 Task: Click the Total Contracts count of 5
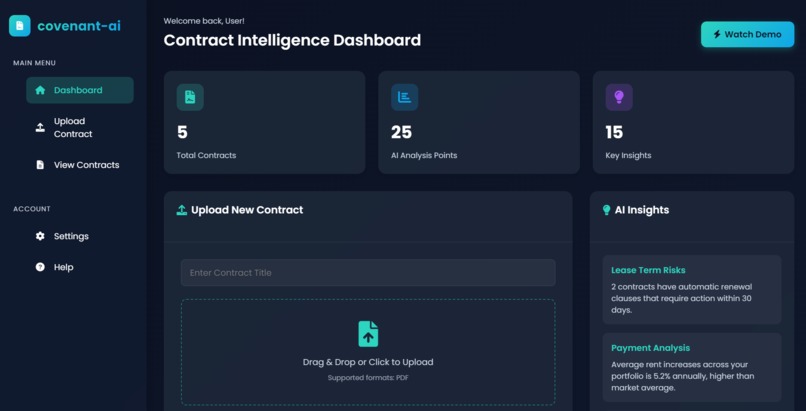(x=182, y=133)
